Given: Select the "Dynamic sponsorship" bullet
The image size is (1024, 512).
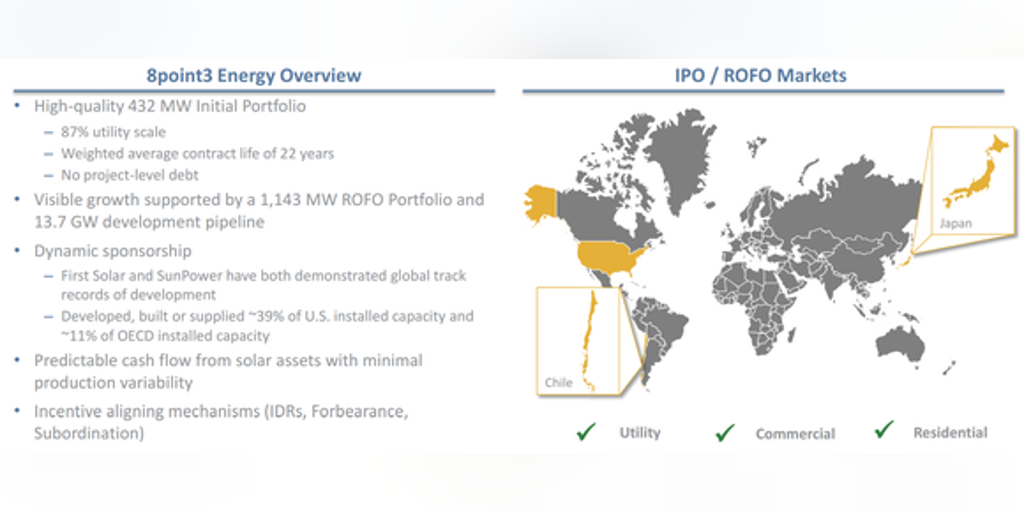Looking at the screenshot, I should pos(112,251).
